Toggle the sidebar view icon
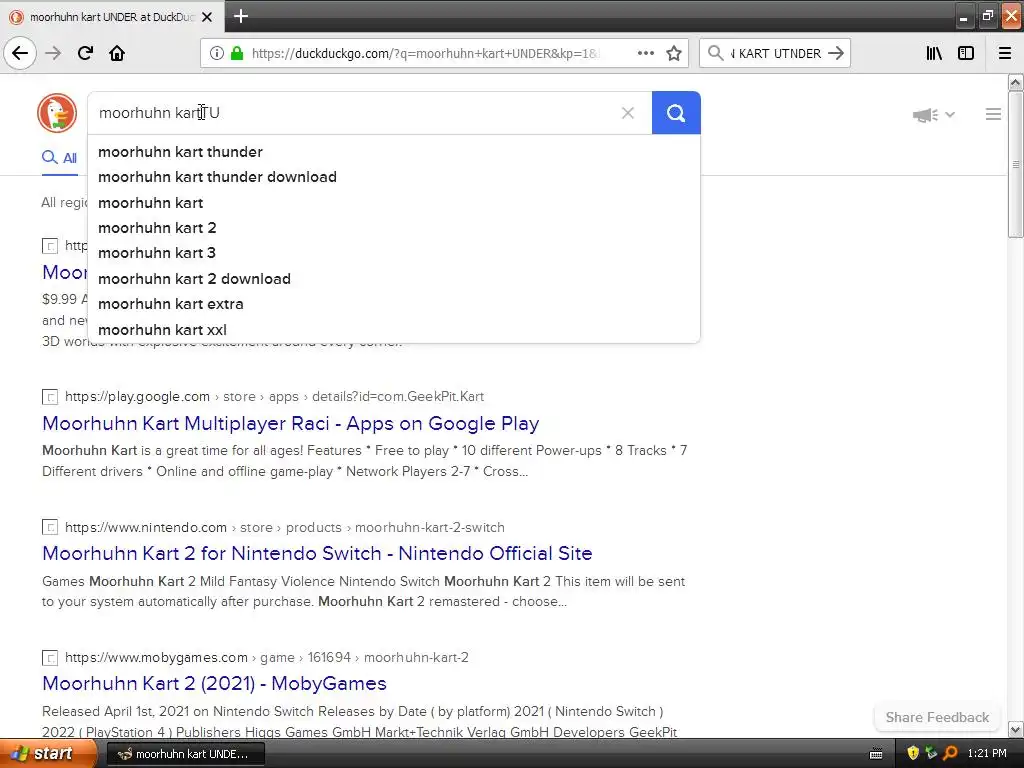The height and width of the screenshot is (768, 1024). click(x=966, y=53)
